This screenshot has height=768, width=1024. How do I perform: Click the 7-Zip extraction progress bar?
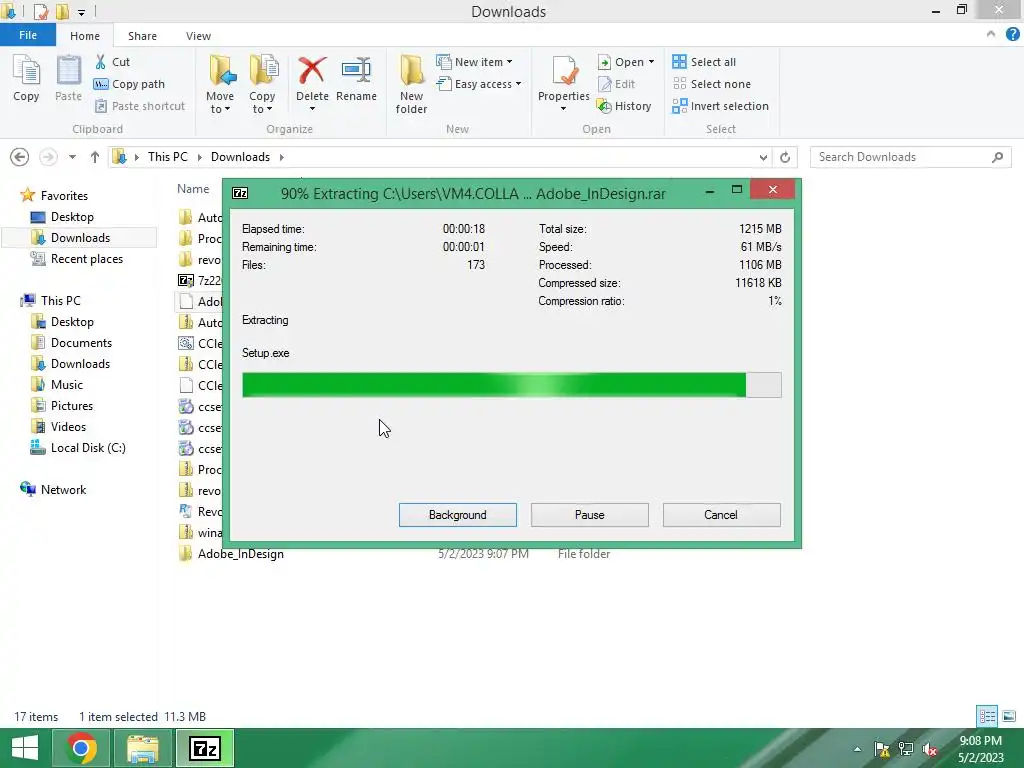[511, 385]
